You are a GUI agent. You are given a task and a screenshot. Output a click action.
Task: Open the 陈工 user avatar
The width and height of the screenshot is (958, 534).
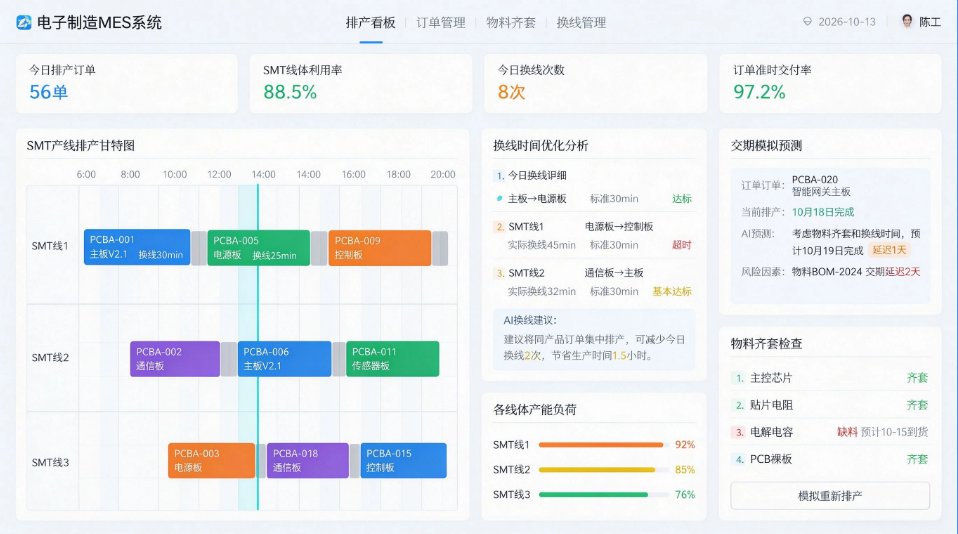pos(907,21)
